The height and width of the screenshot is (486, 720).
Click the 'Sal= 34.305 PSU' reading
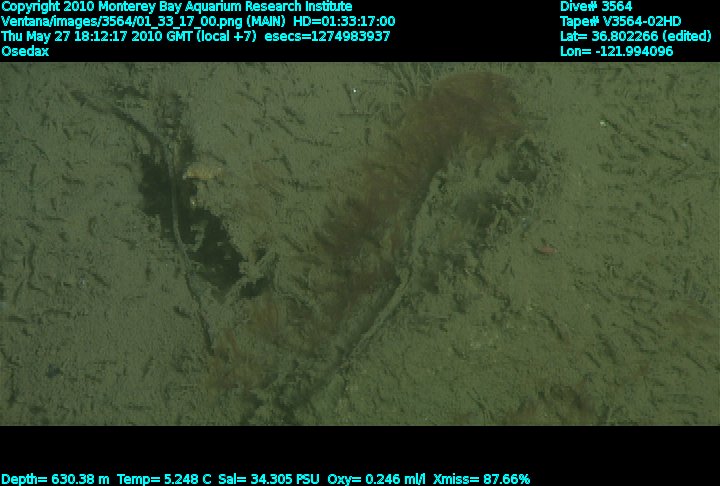pyautogui.click(x=269, y=479)
